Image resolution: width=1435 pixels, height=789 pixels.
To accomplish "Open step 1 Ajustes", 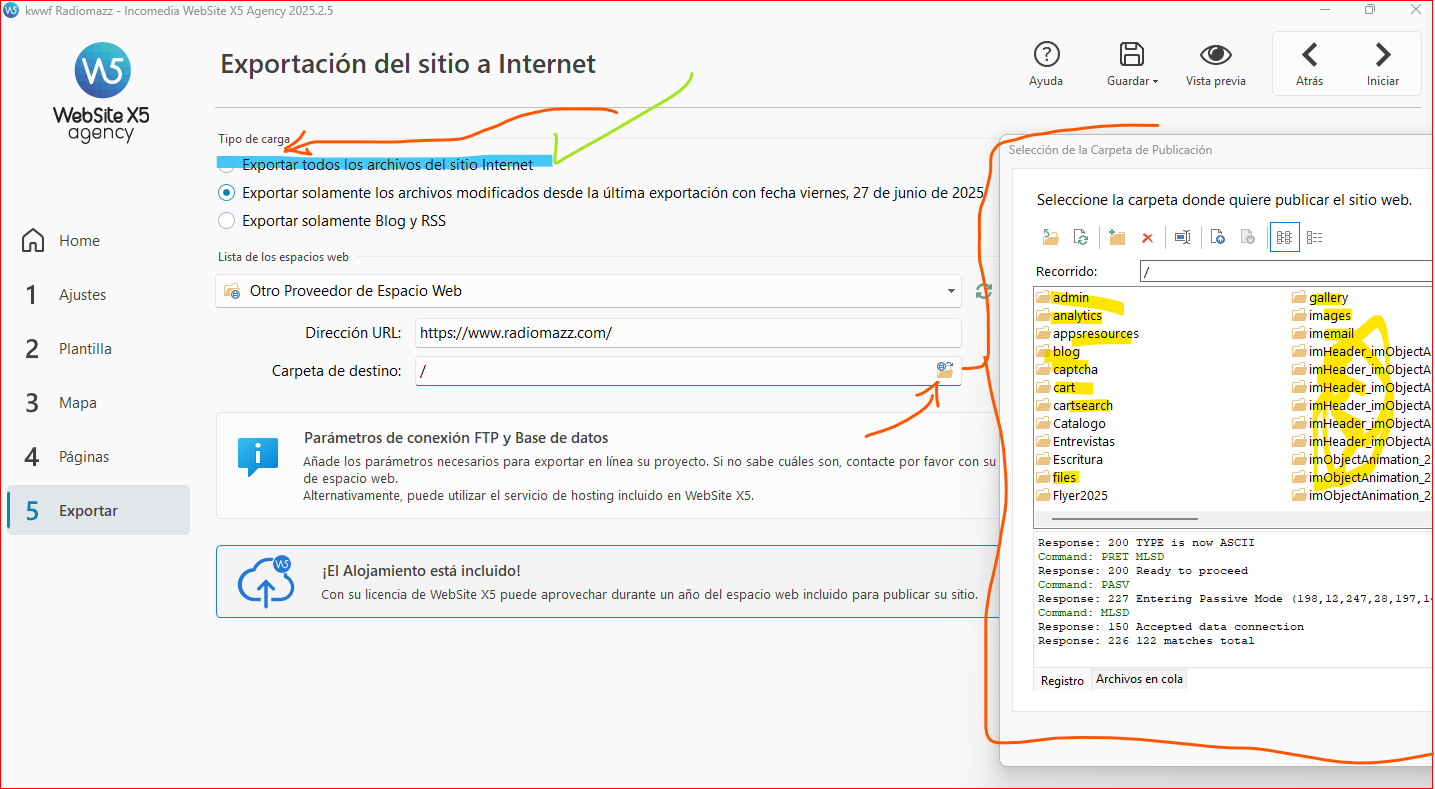I will 98,295.
